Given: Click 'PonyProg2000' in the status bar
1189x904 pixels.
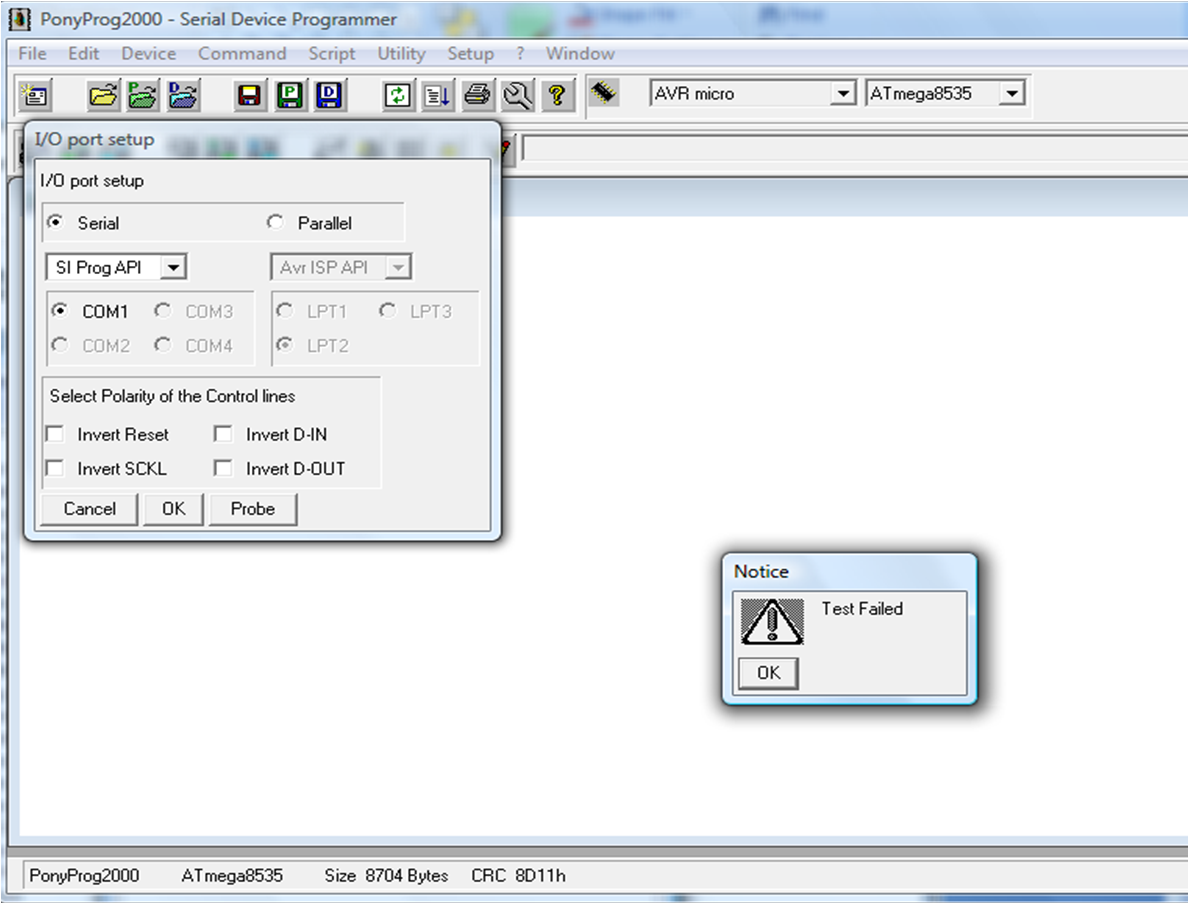Looking at the screenshot, I should click(84, 875).
